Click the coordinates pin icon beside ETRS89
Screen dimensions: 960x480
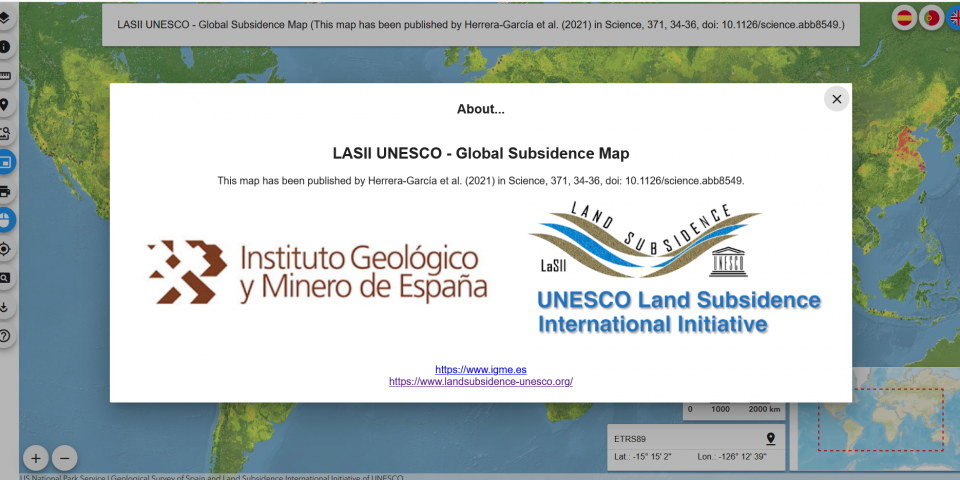[771, 438]
